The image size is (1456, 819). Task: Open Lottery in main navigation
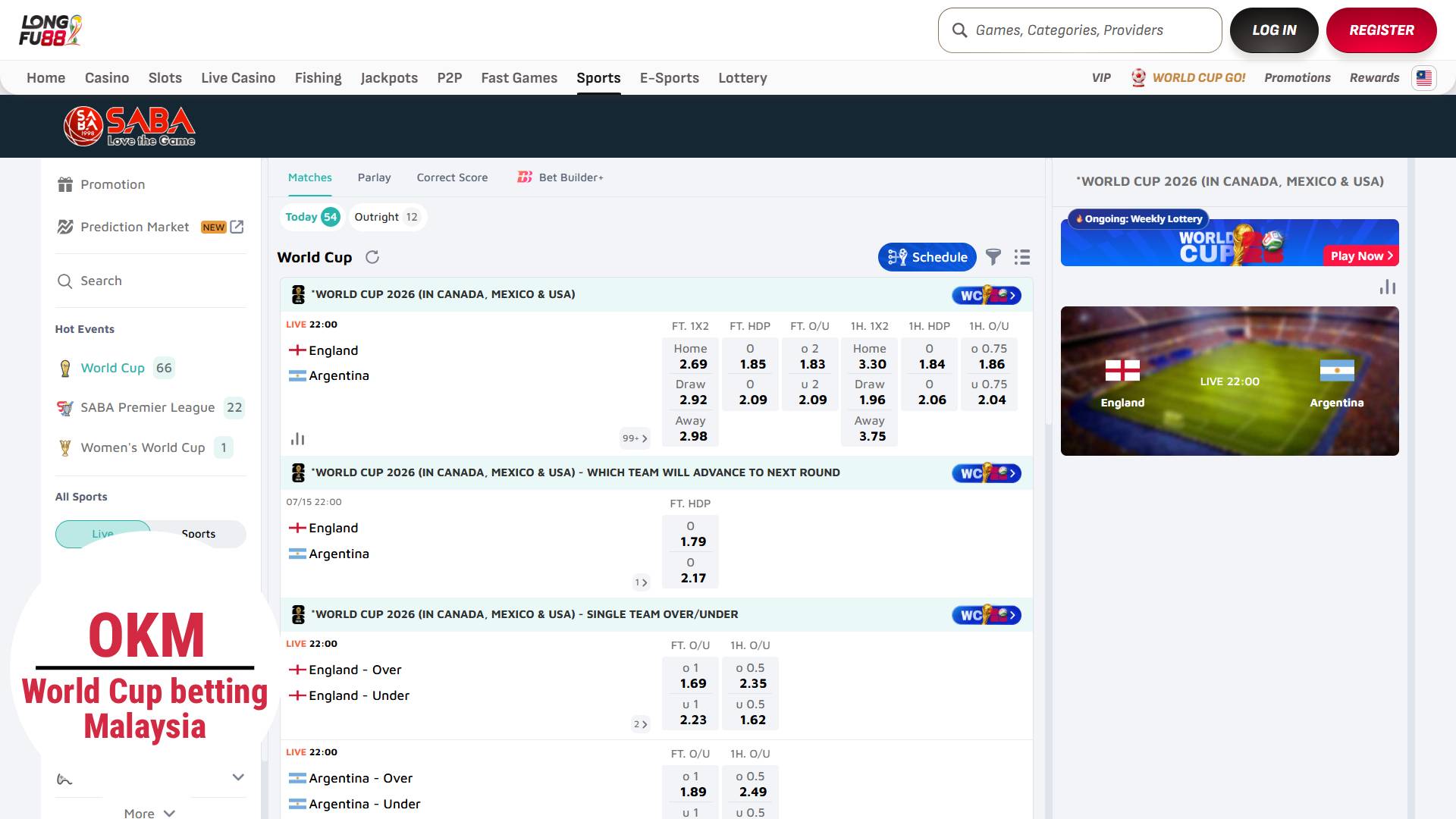742,77
